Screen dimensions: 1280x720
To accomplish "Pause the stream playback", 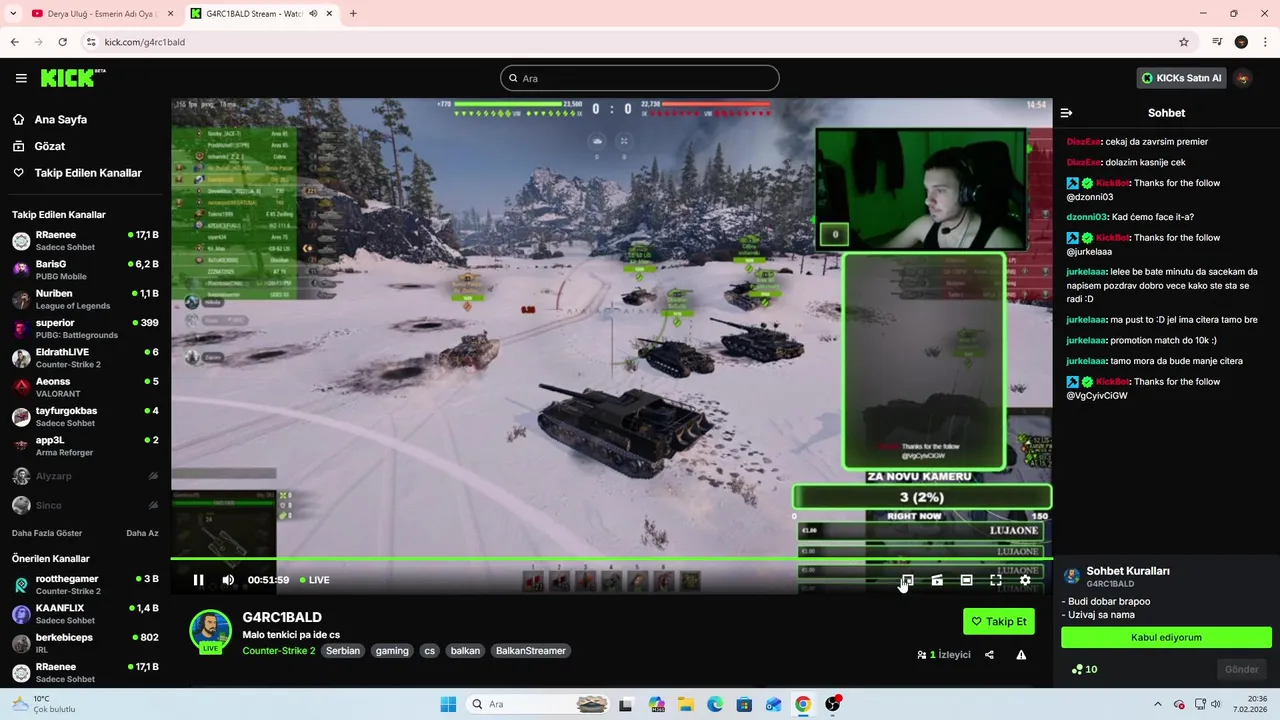I will 198,580.
